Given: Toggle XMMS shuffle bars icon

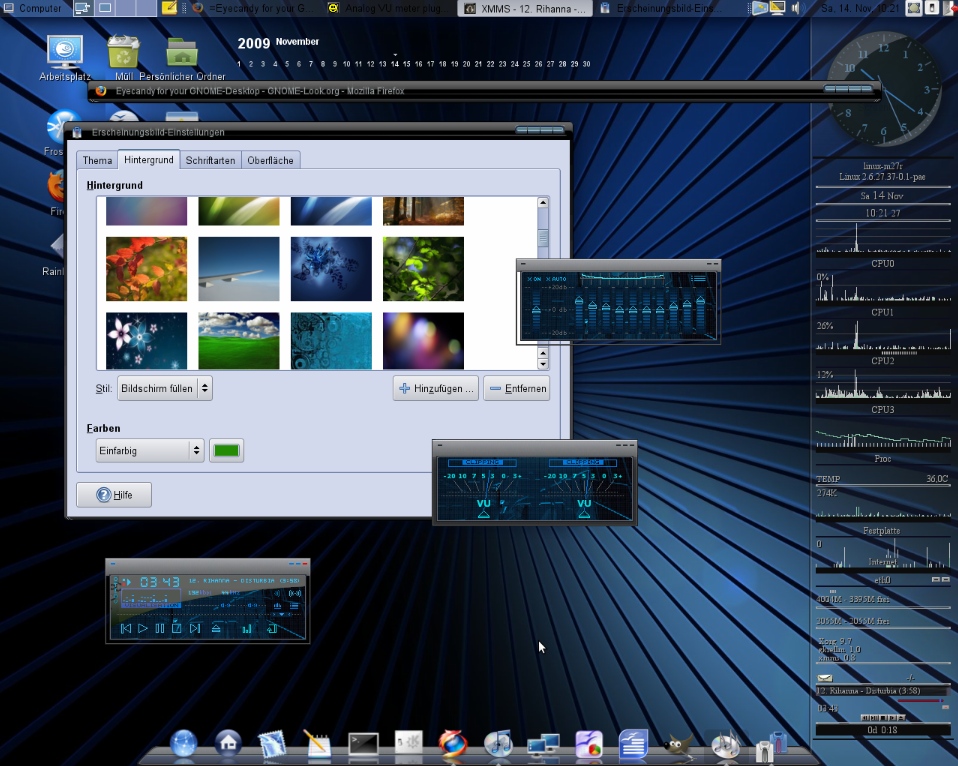Looking at the screenshot, I should click(x=247, y=629).
